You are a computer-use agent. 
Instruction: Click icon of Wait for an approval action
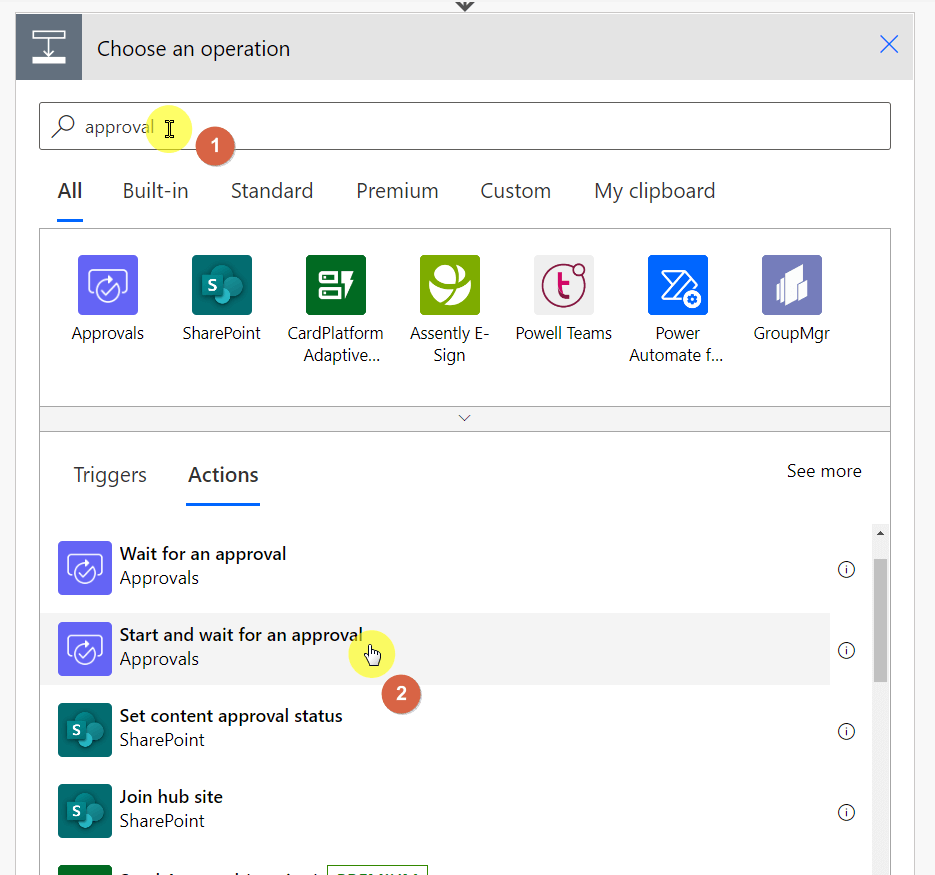(x=85, y=568)
